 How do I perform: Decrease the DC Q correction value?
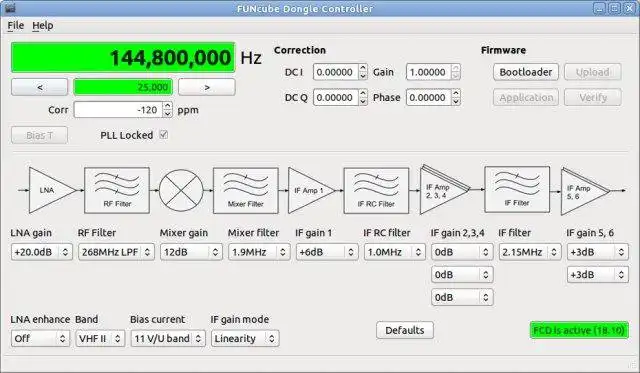[x=362, y=102]
